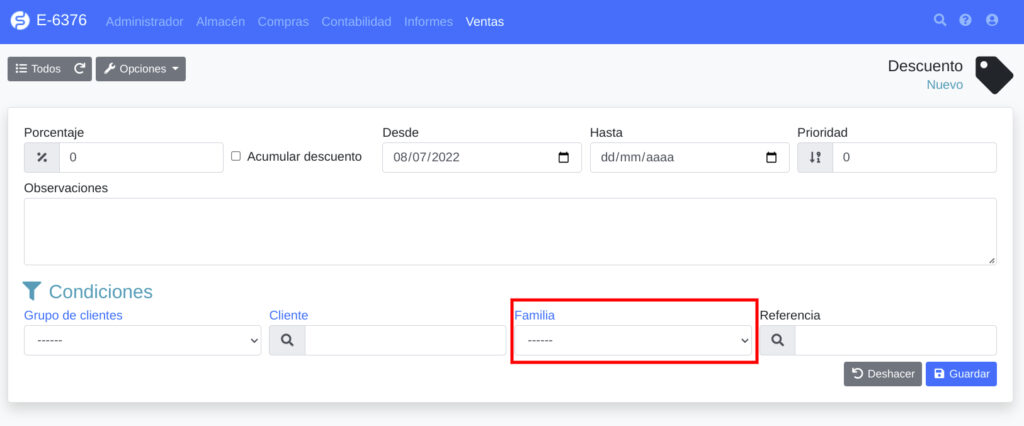Viewport: 1024px width, 426px height.
Task: Click the refresh arrow icon button
Action: (80, 69)
